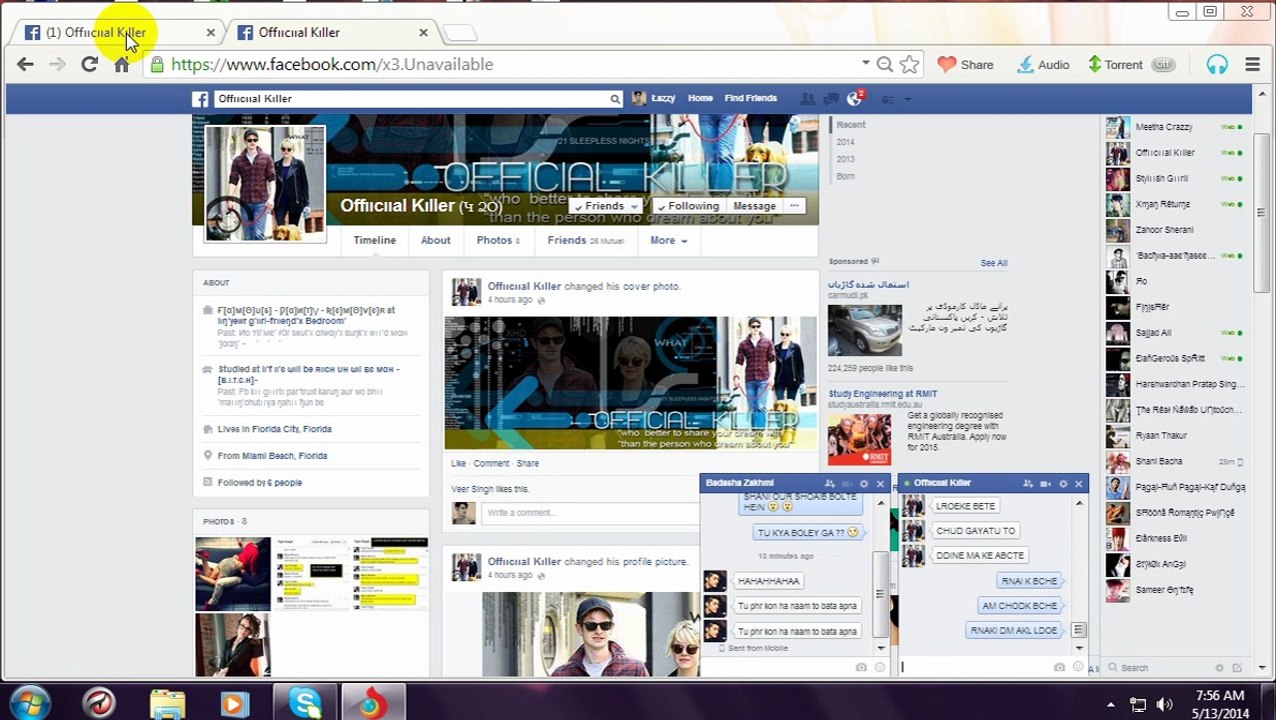Focus the chat sidebar Search field

pos(1160,668)
